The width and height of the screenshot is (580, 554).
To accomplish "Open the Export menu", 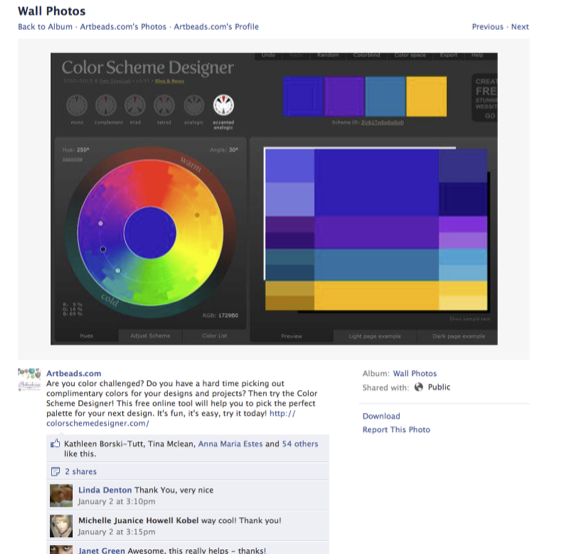I will 449,55.
